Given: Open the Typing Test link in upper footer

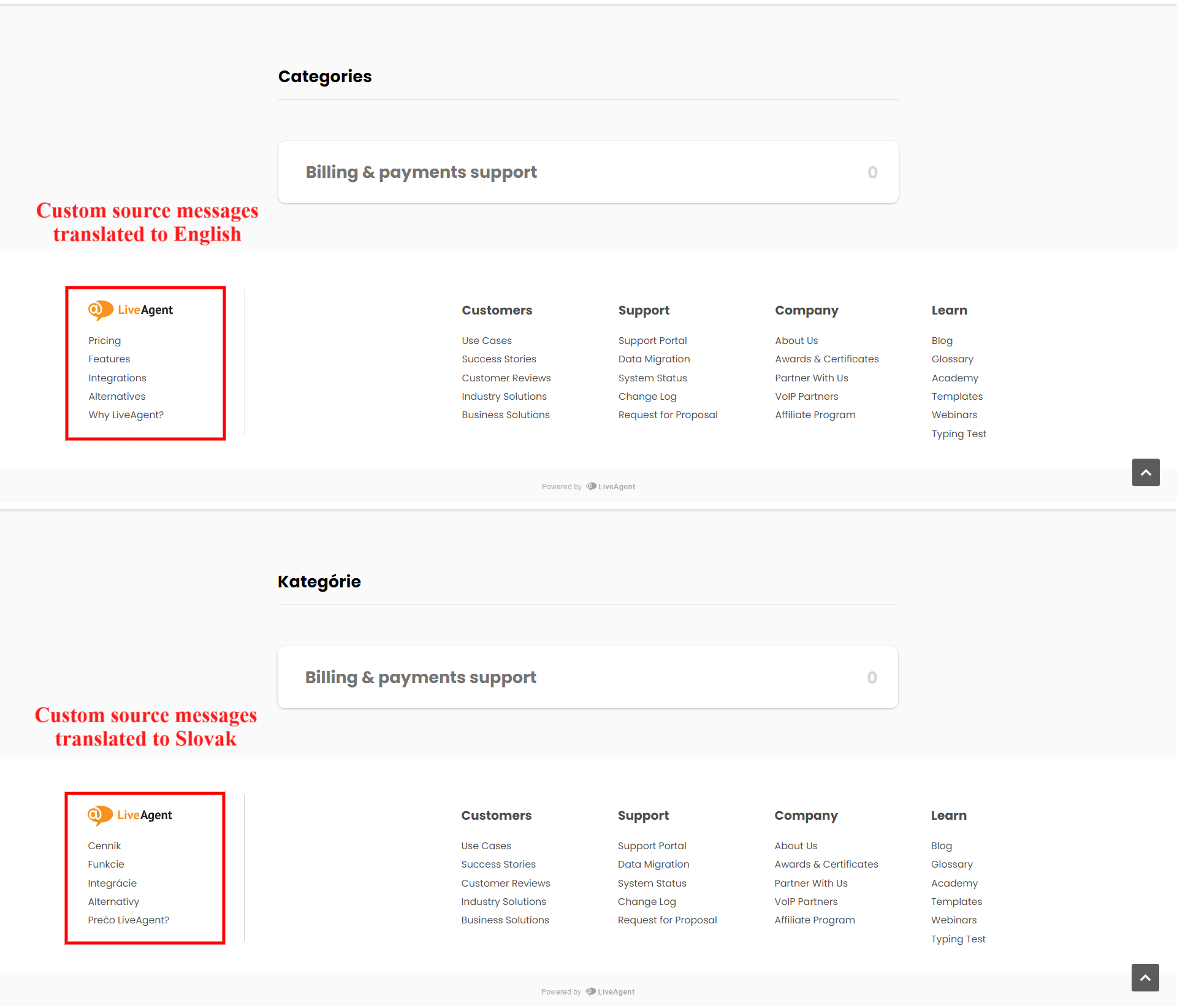Looking at the screenshot, I should pos(959,434).
